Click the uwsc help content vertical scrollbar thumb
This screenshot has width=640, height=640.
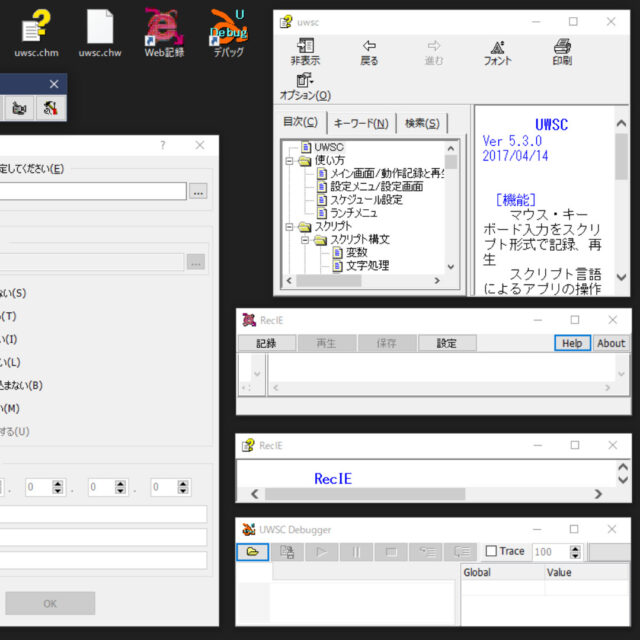point(621,157)
